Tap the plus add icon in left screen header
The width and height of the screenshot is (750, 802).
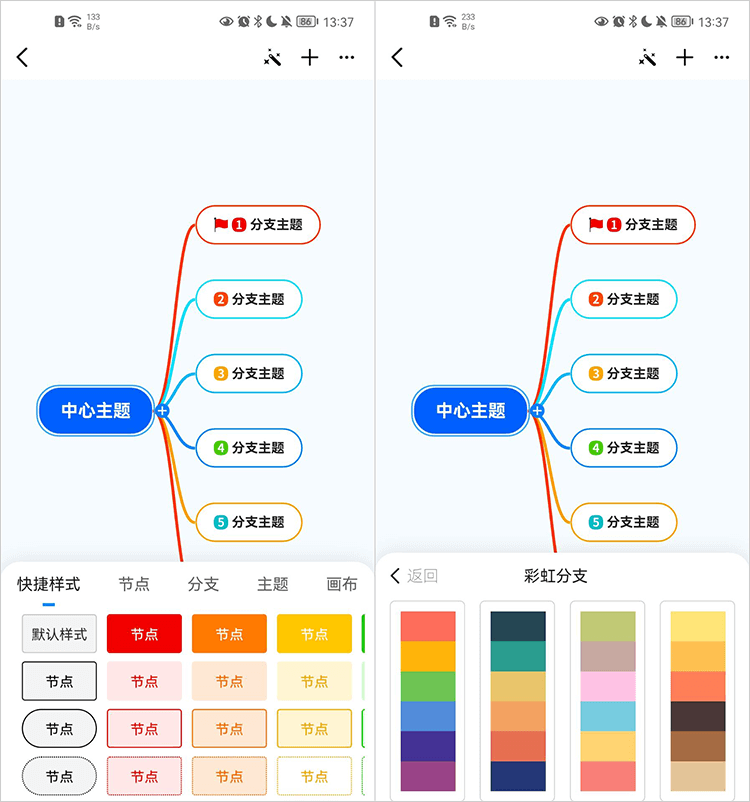tap(310, 58)
